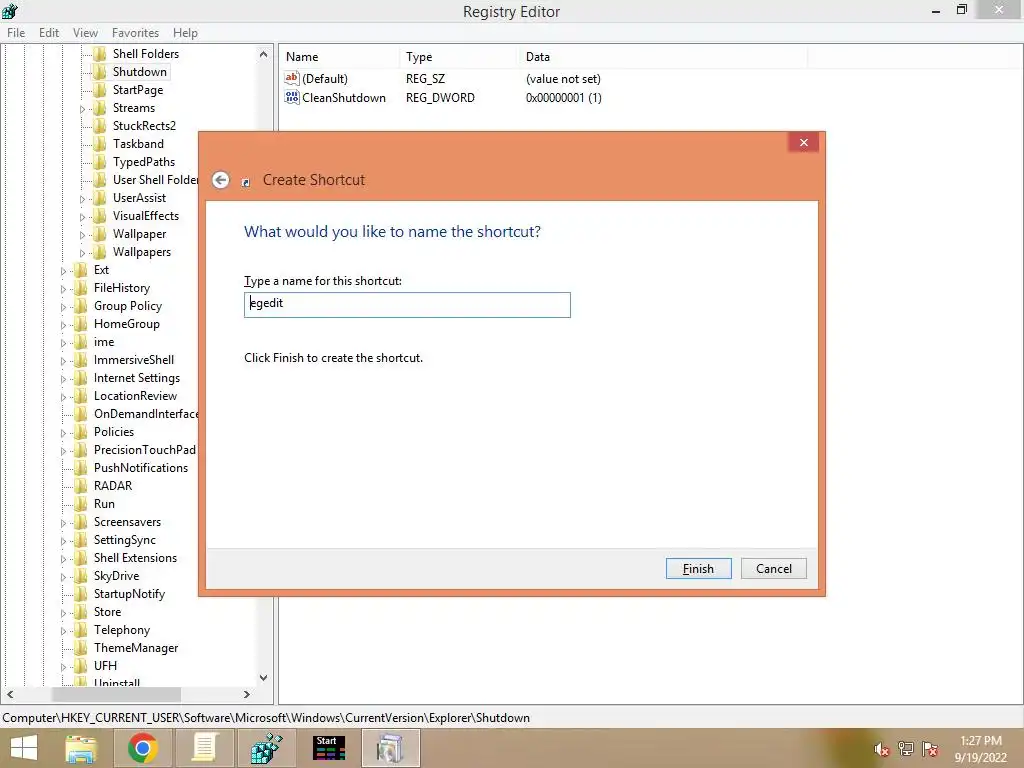The image size is (1024, 768).
Task: Select the StuckRects2 folder icon
Action: click(99, 125)
